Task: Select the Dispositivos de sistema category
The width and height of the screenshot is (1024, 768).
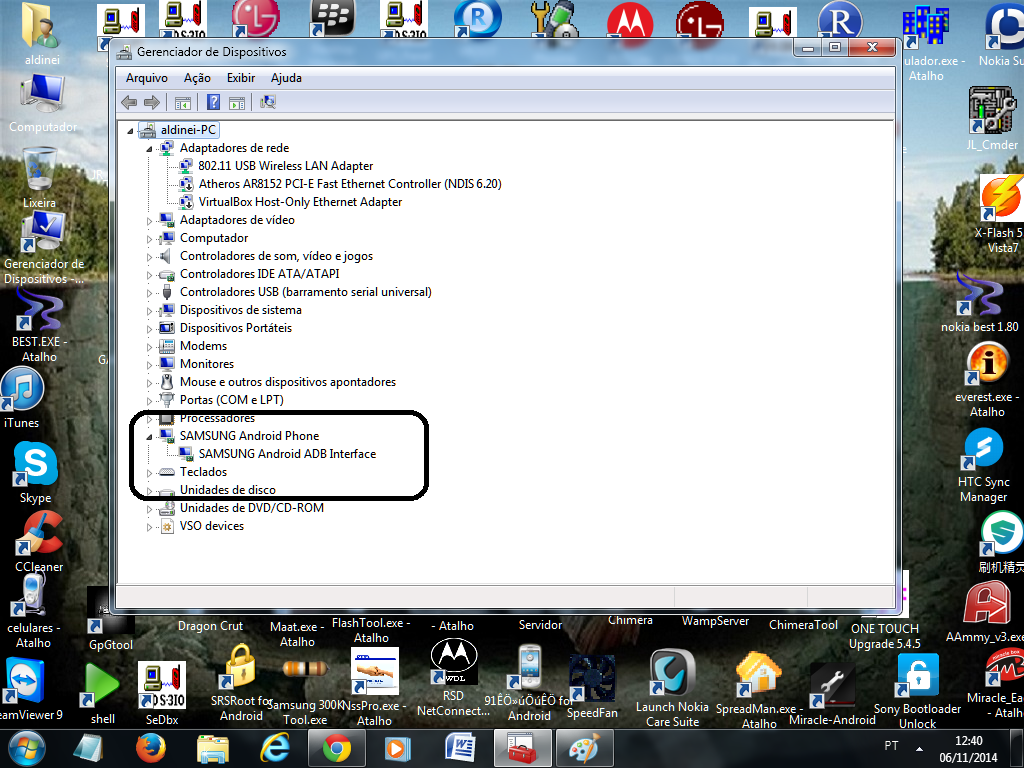Action: pos(240,310)
